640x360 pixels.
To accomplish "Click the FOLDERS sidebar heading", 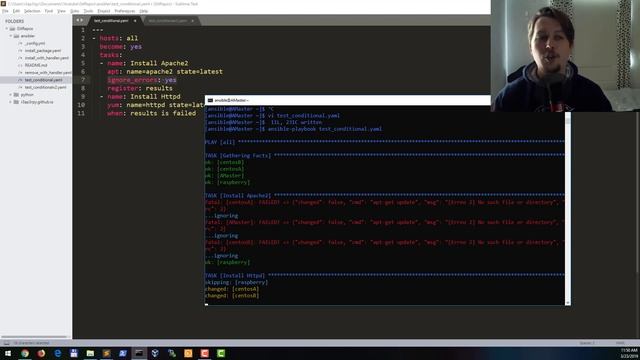I will [15, 21].
